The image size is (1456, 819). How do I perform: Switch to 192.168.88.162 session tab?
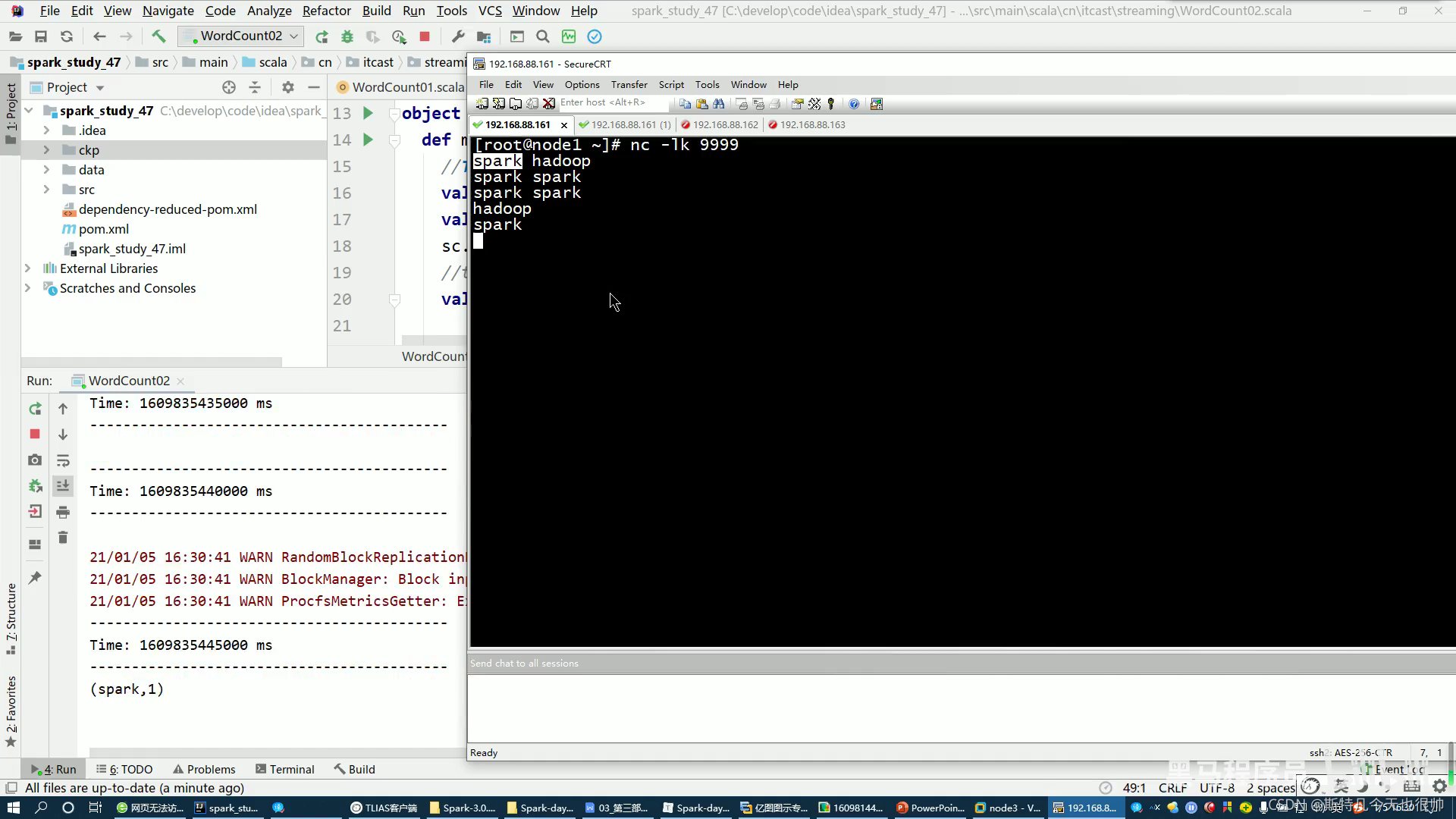coord(724,124)
